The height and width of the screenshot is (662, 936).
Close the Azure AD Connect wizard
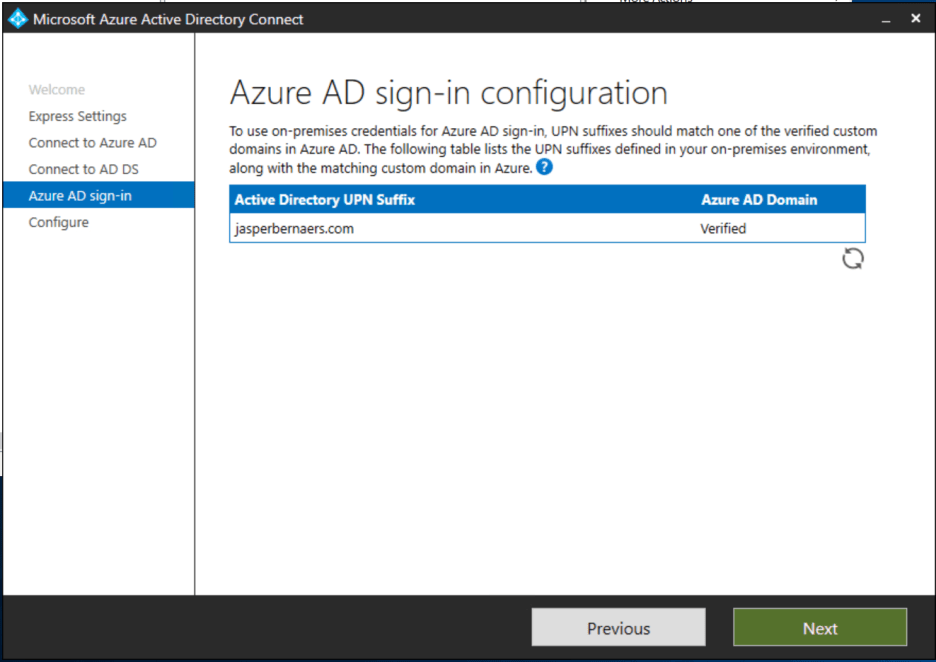tap(915, 17)
